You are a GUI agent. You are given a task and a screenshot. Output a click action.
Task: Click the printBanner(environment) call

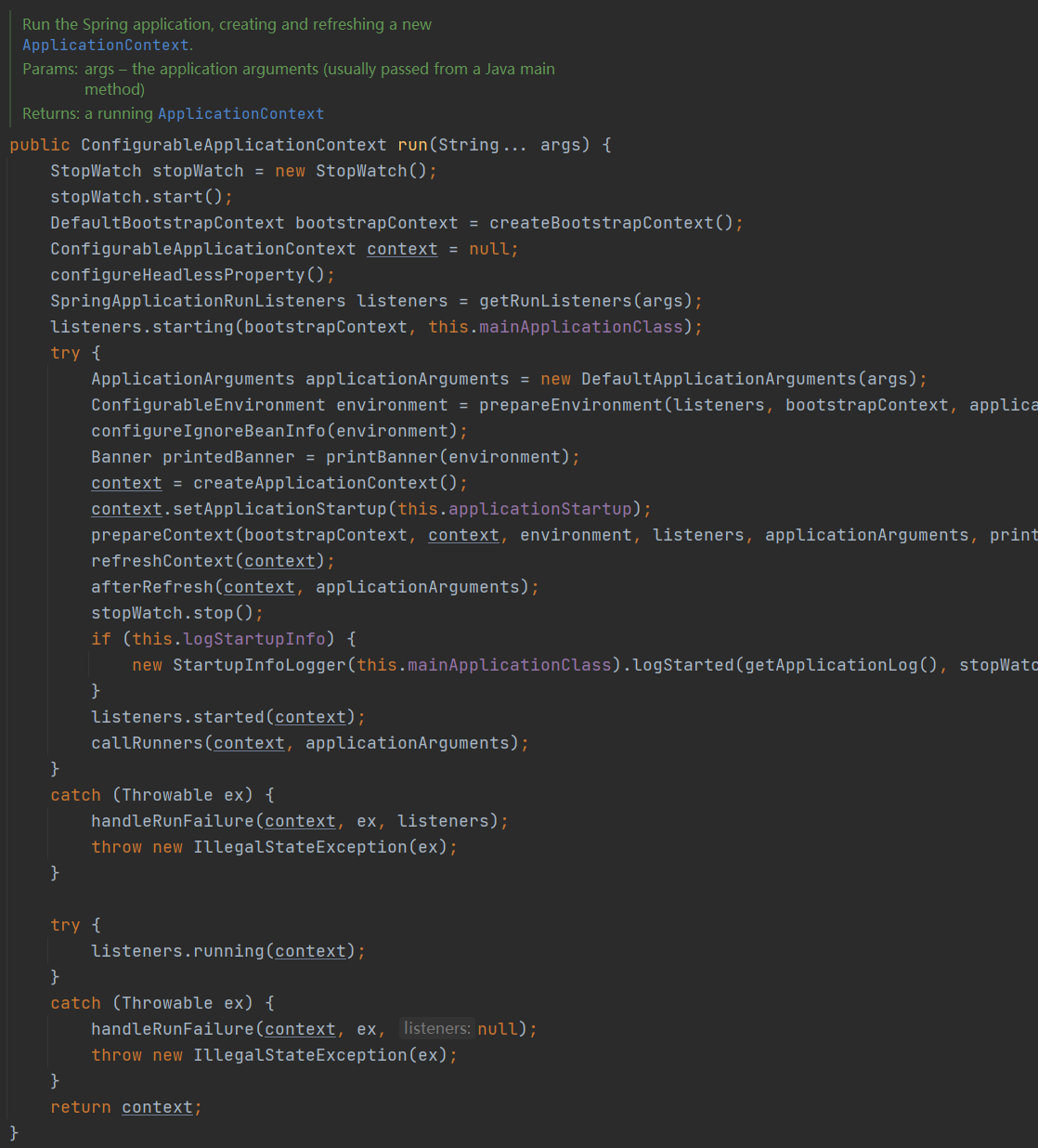pyautogui.click(x=448, y=457)
